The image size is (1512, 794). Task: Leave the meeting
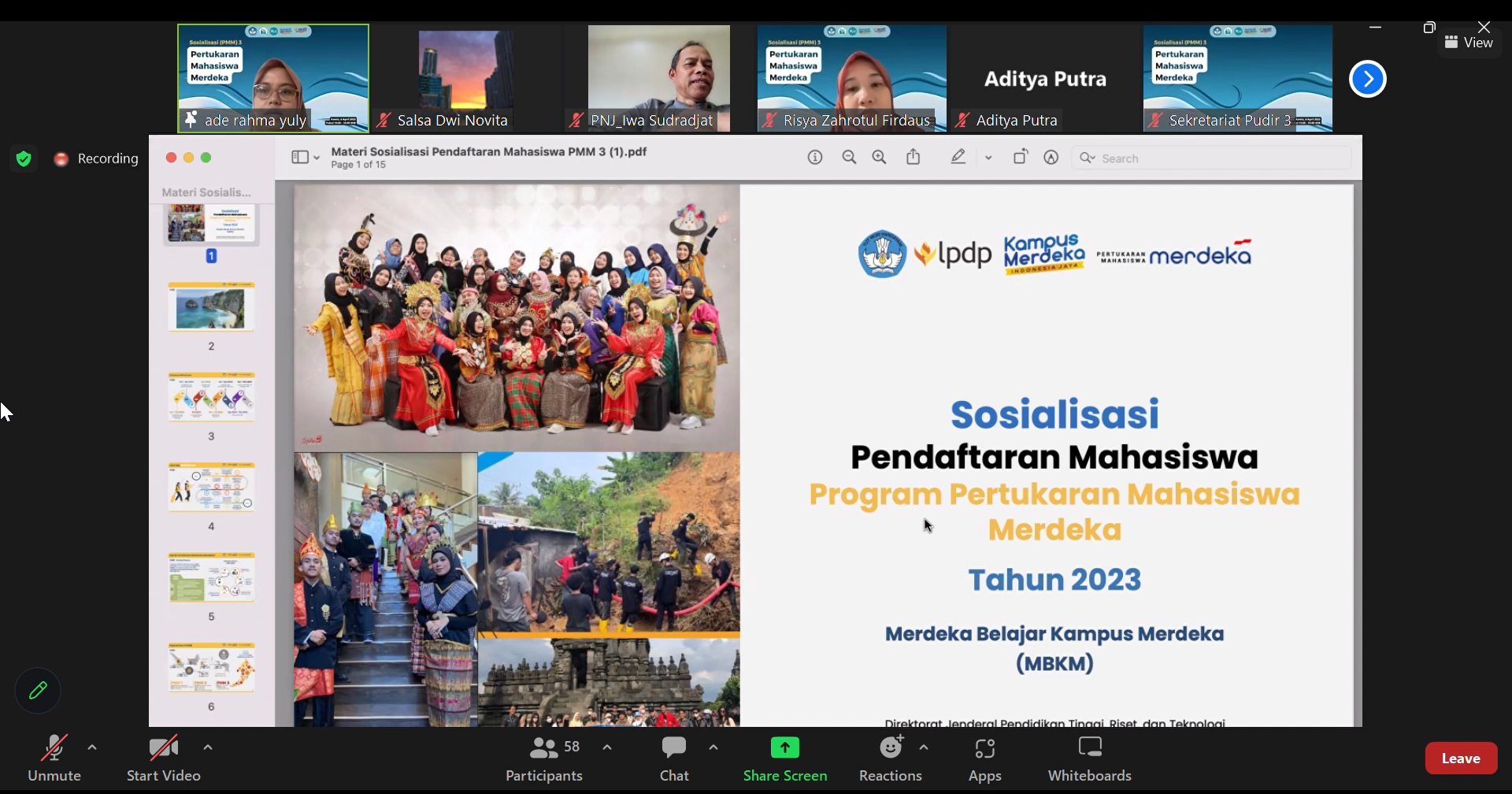click(x=1461, y=758)
